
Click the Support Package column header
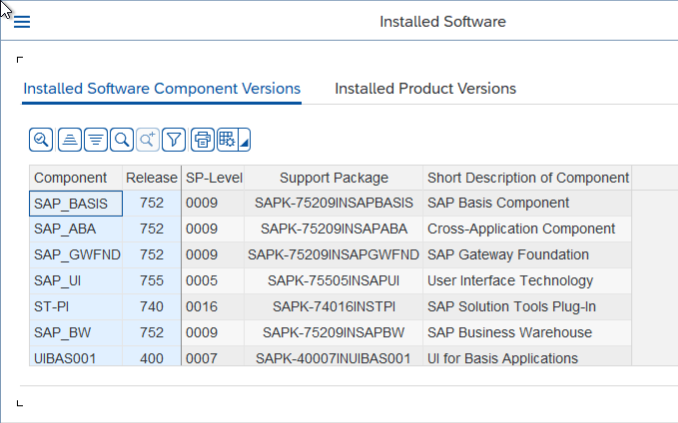pyautogui.click(x=334, y=178)
